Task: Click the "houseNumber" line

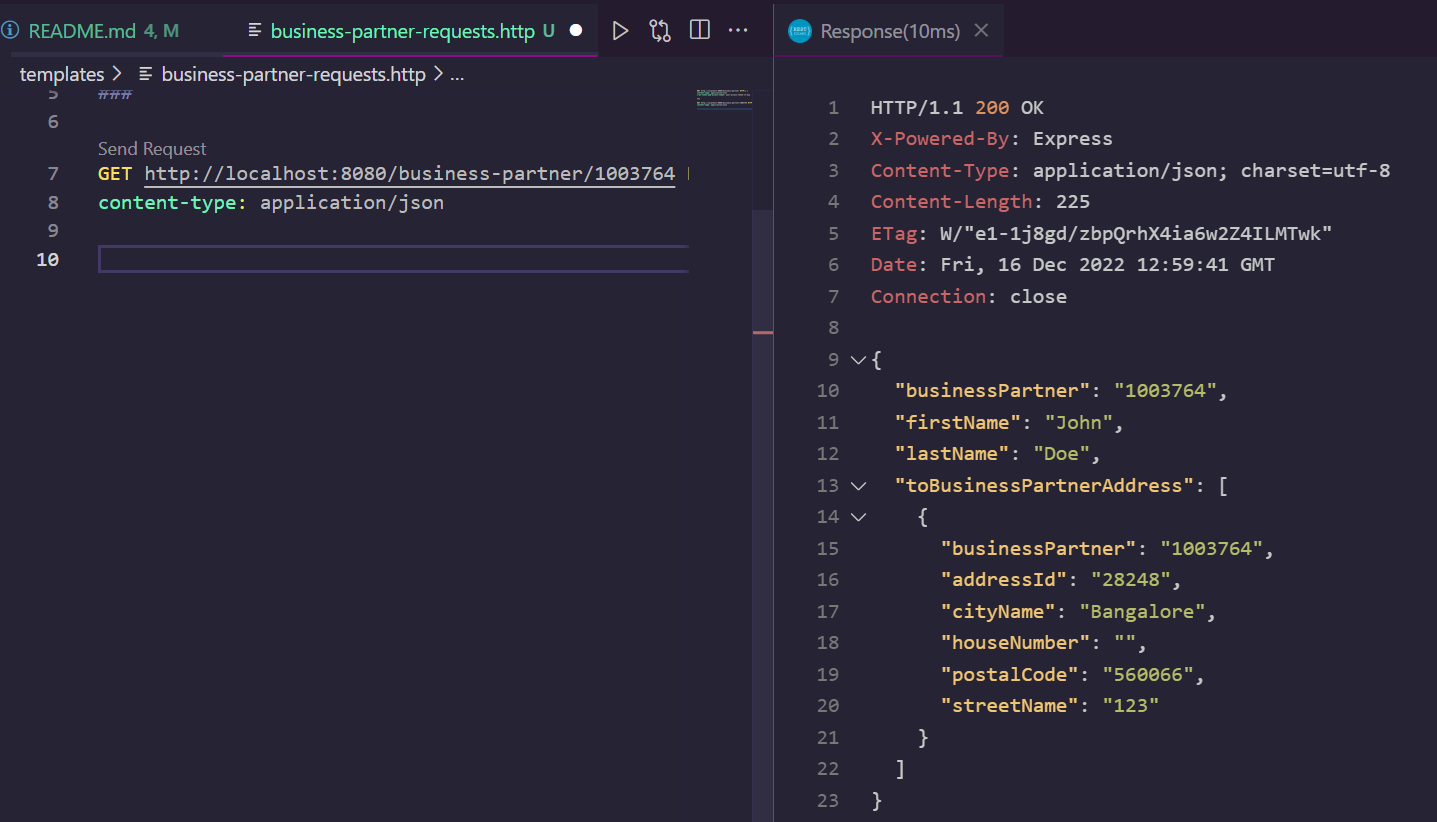Action: coord(1044,643)
